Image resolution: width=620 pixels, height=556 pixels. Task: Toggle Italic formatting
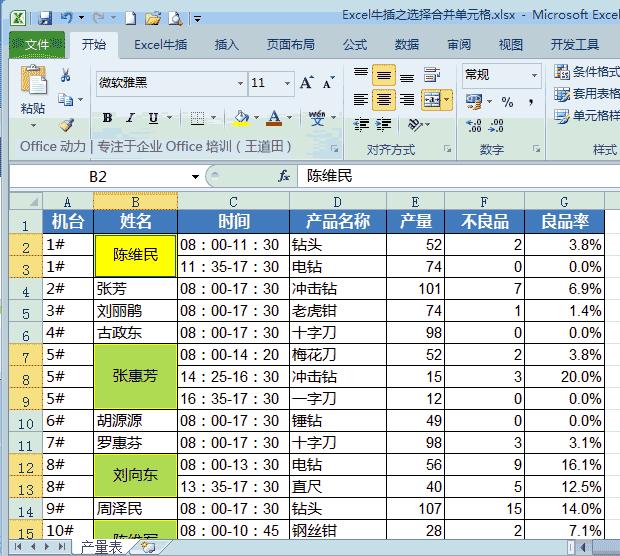click(130, 118)
